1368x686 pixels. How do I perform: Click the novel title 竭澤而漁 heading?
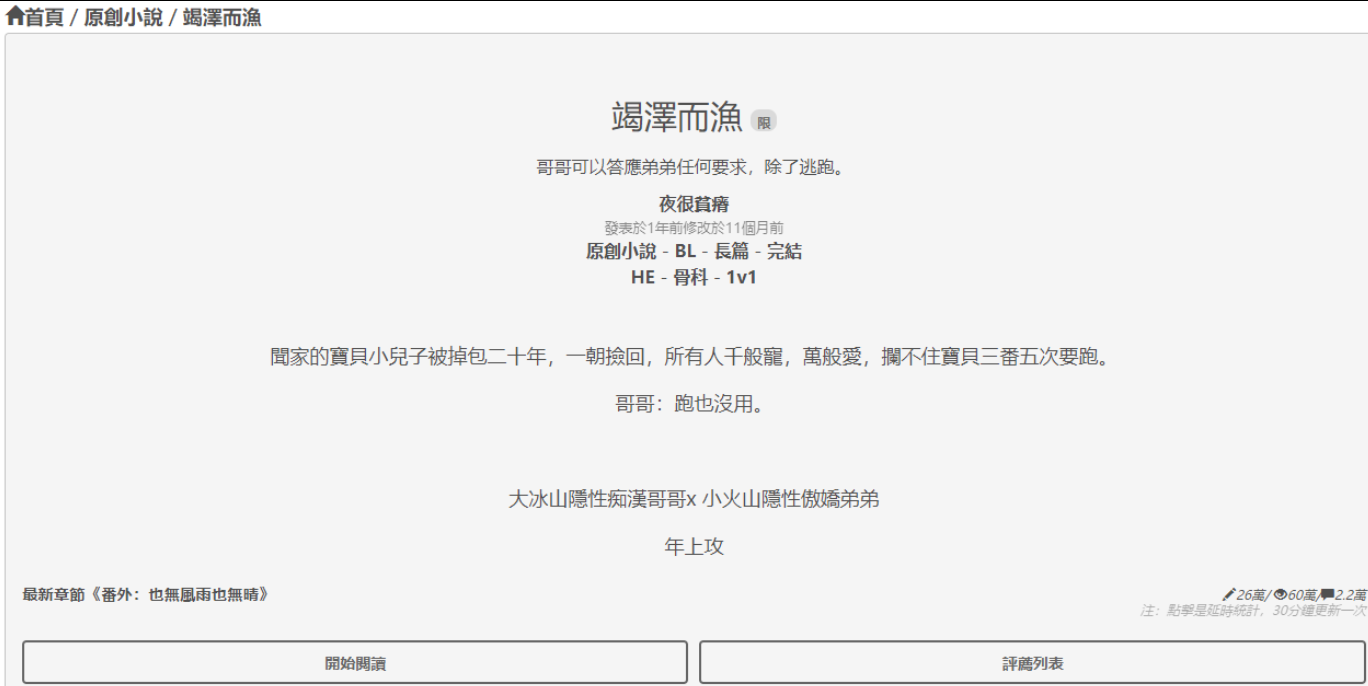pyautogui.click(x=677, y=118)
